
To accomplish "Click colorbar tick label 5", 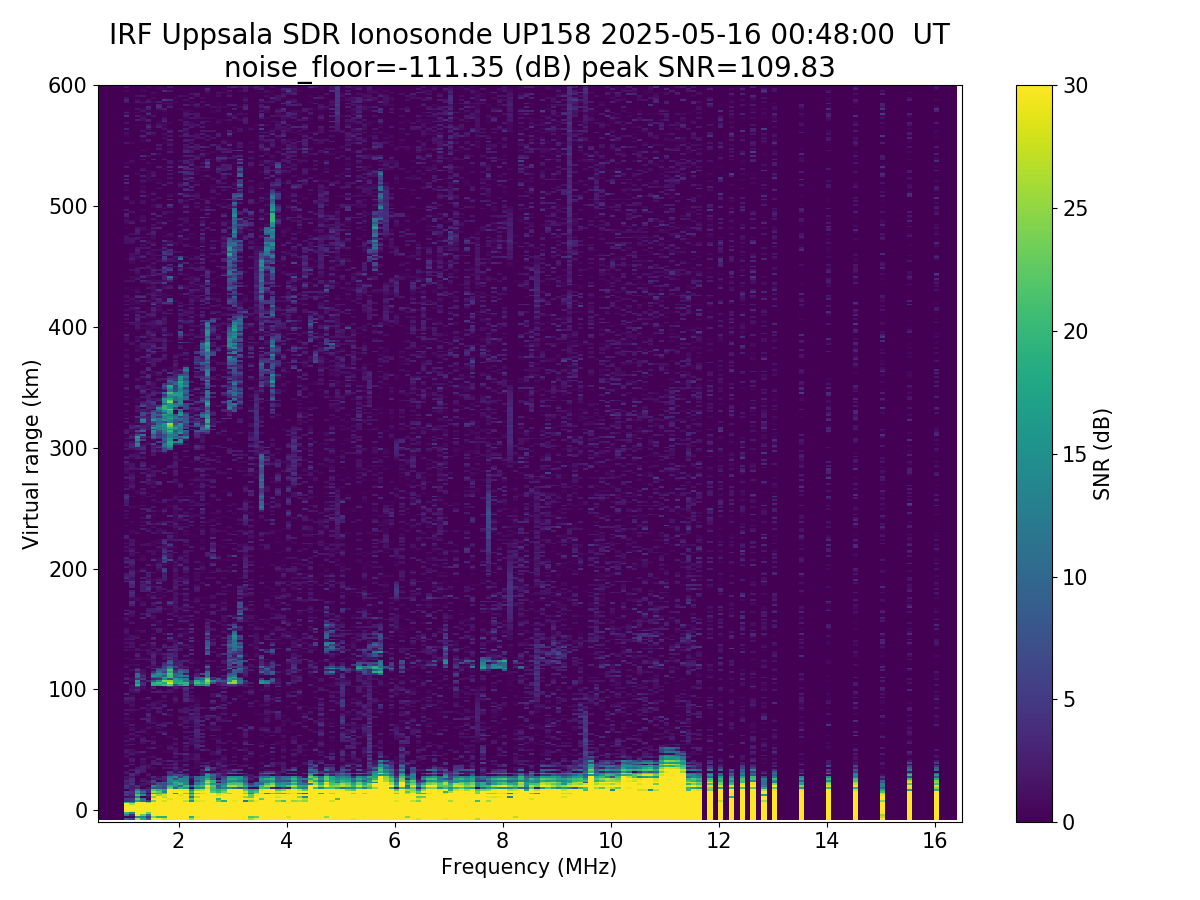I will (x=1068, y=700).
